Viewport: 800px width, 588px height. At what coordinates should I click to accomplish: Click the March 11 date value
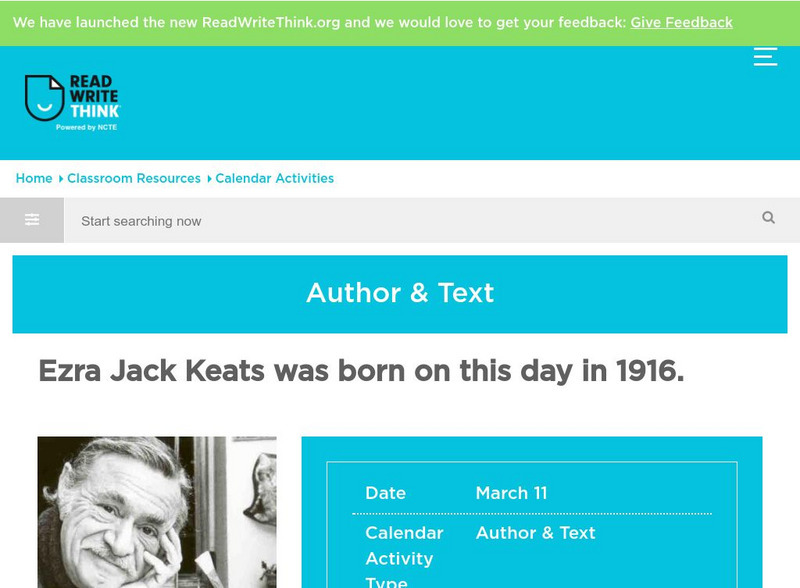pyautogui.click(x=511, y=493)
